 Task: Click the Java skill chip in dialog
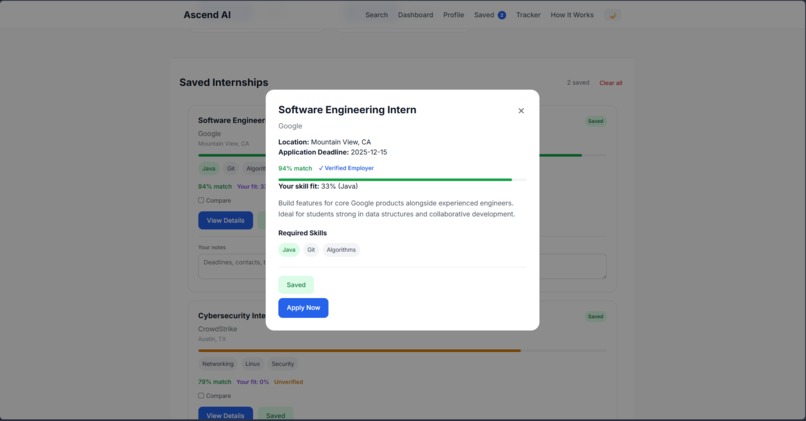click(289, 250)
